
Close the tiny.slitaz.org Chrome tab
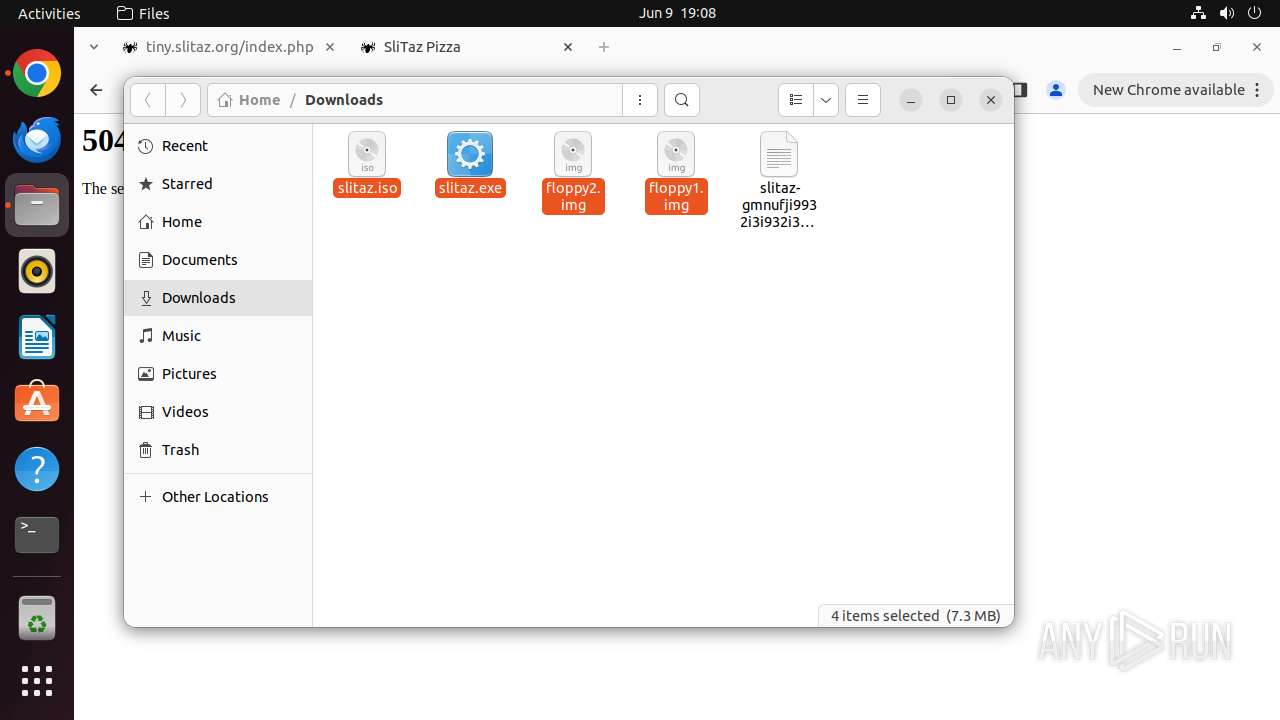(x=331, y=47)
